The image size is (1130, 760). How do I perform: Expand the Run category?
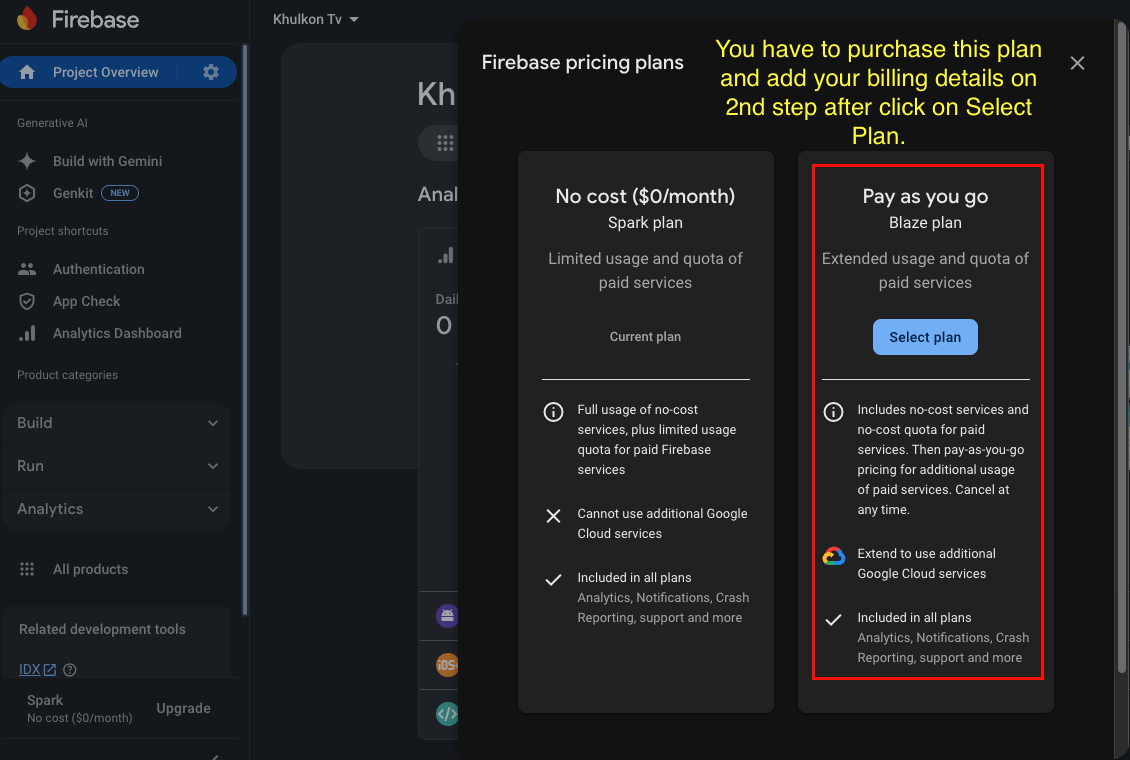[117, 466]
